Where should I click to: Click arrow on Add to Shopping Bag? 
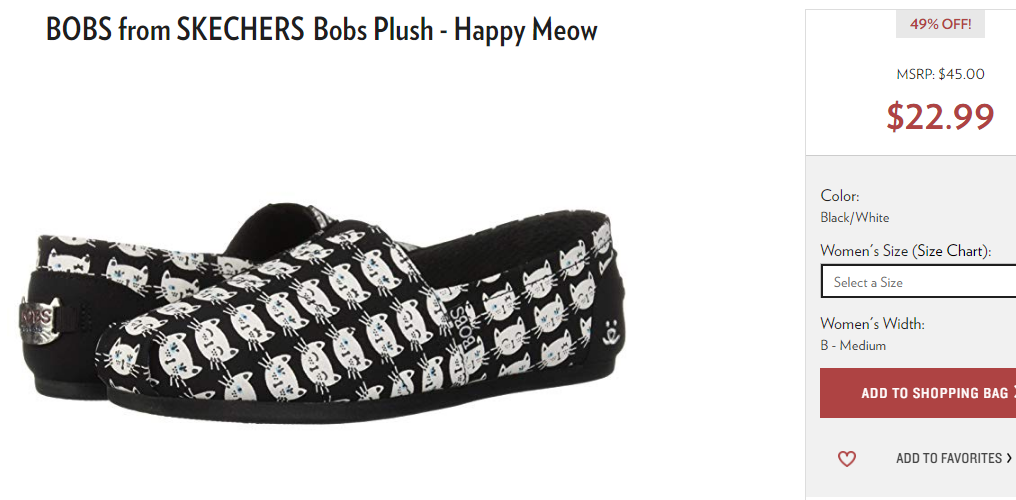(1013, 392)
